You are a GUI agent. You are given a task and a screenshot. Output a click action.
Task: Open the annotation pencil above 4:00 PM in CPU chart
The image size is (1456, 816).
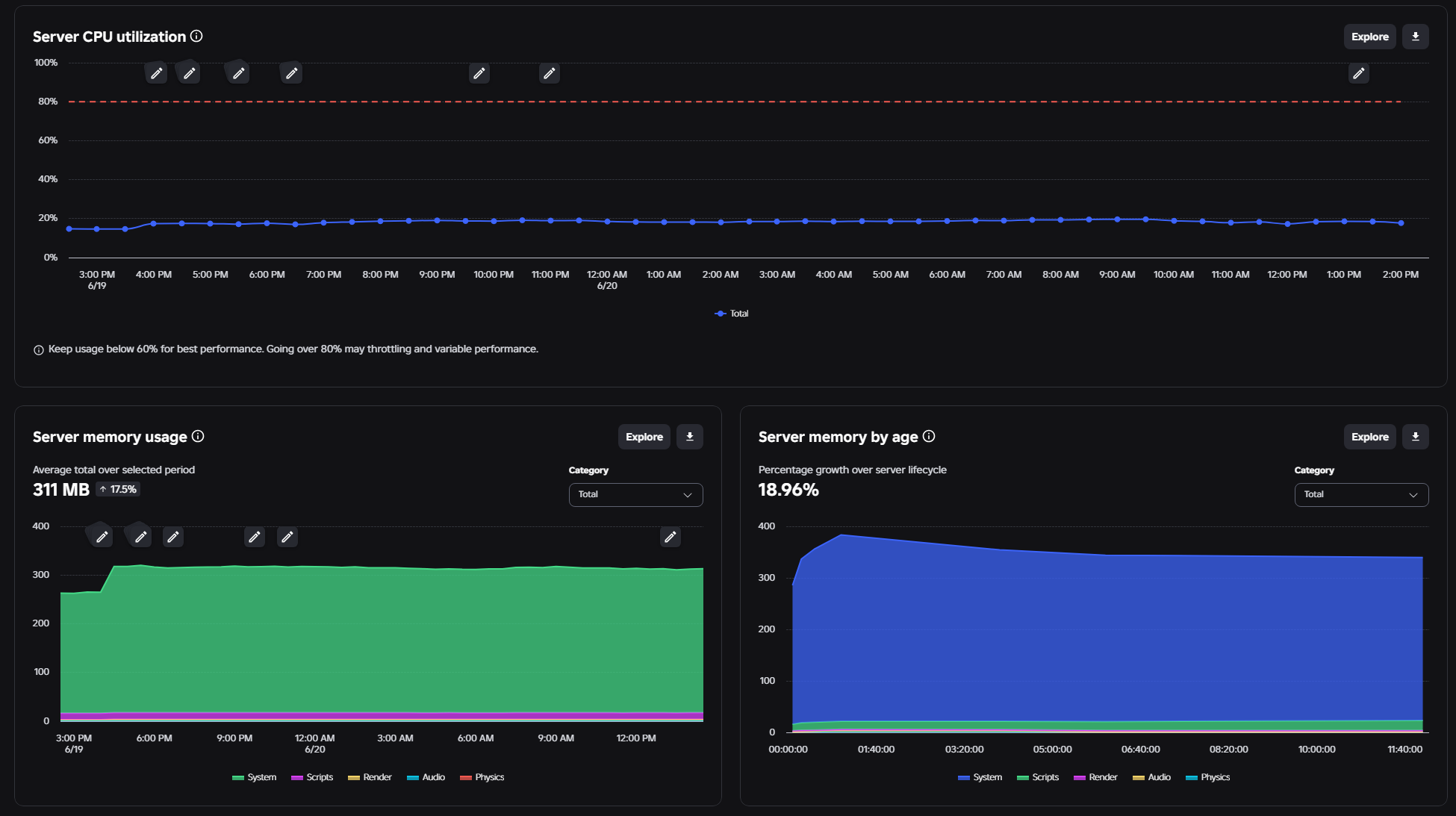pos(156,73)
